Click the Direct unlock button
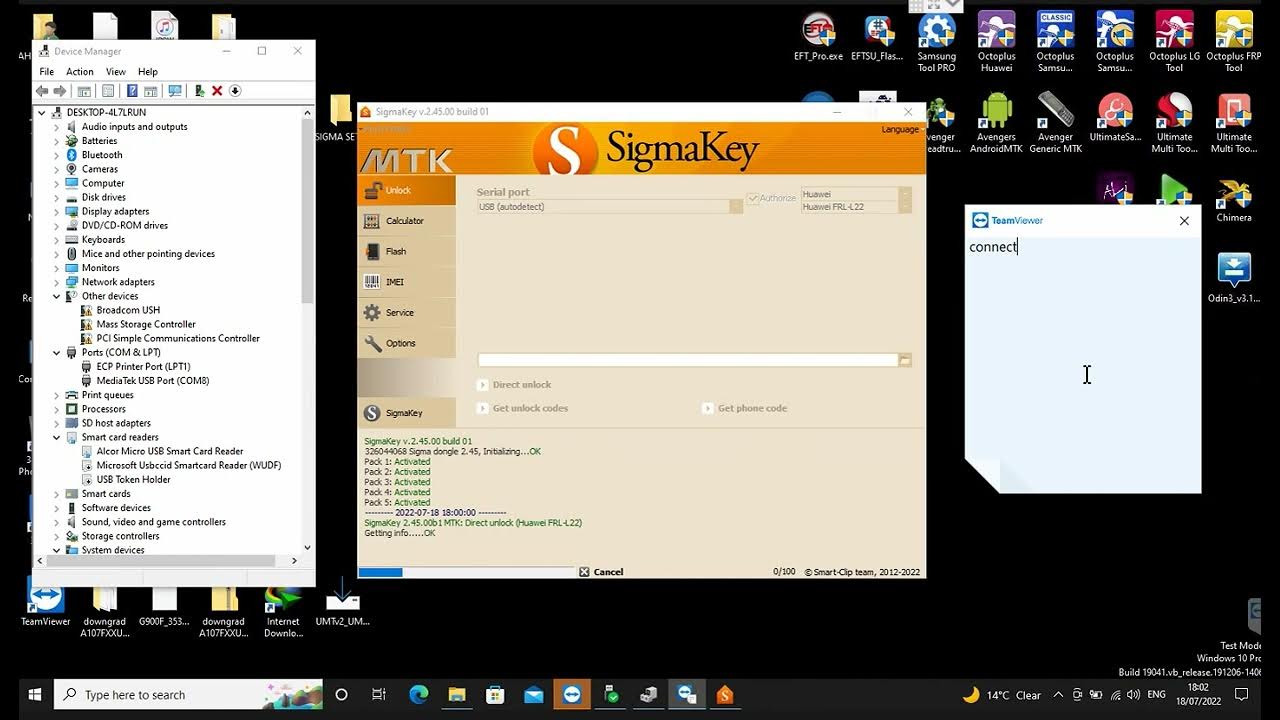The height and width of the screenshot is (720, 1280). [x=515, y=385]
